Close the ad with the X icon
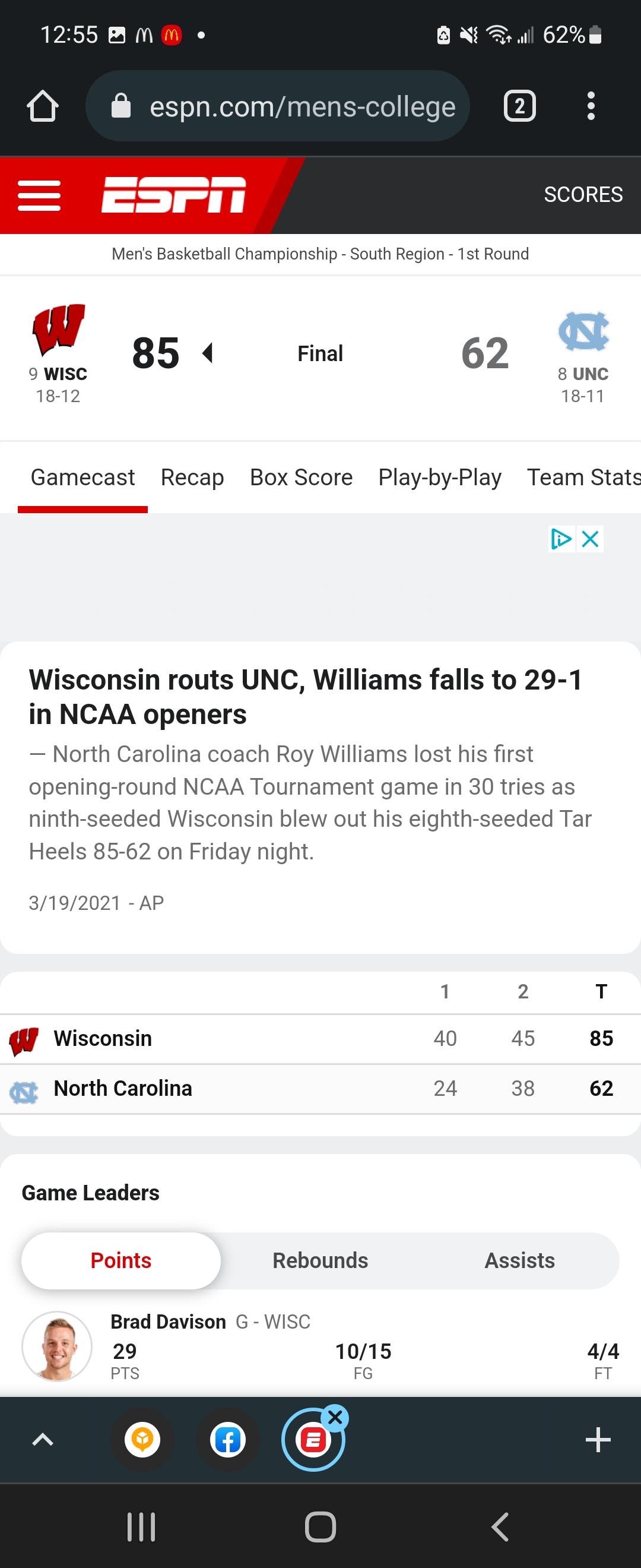641x1568 pixels. click(591, 539)
